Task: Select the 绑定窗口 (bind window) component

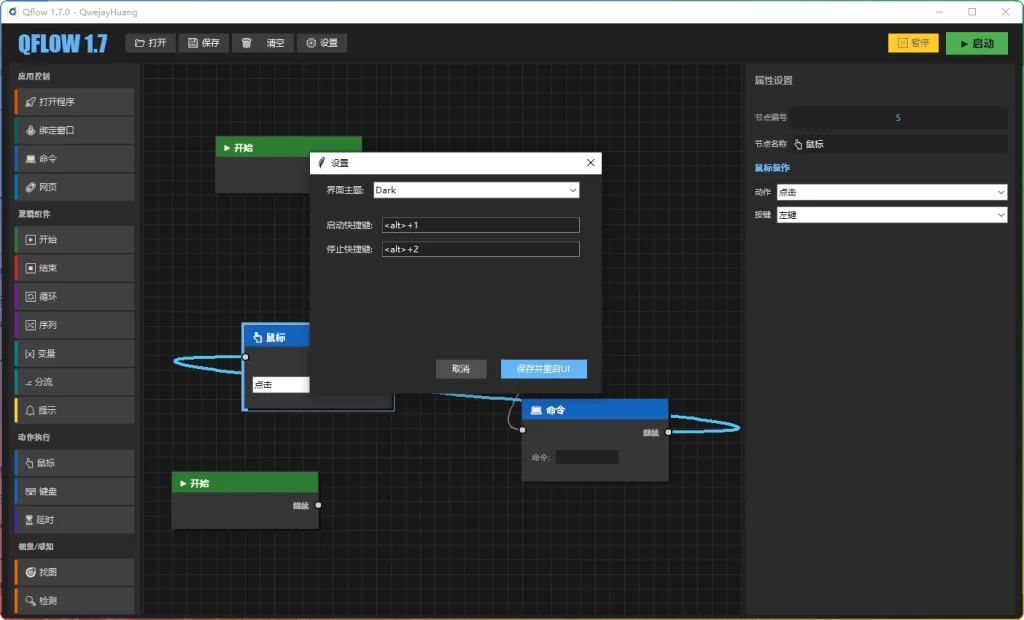Action: click(x=74, y=130)
